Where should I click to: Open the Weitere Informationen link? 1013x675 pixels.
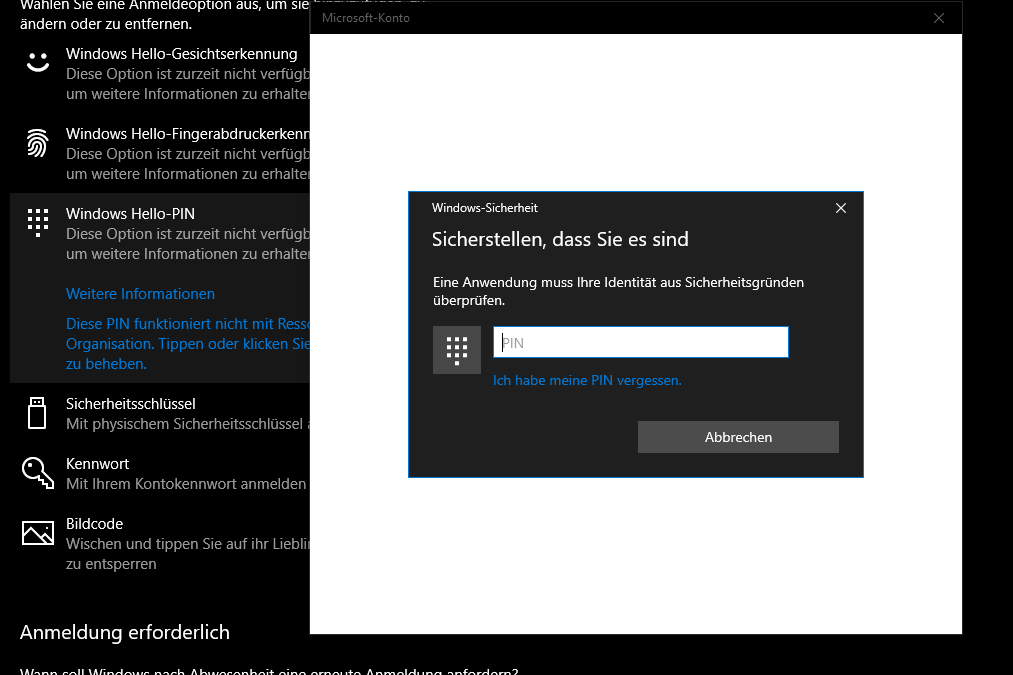click(140, 294)
